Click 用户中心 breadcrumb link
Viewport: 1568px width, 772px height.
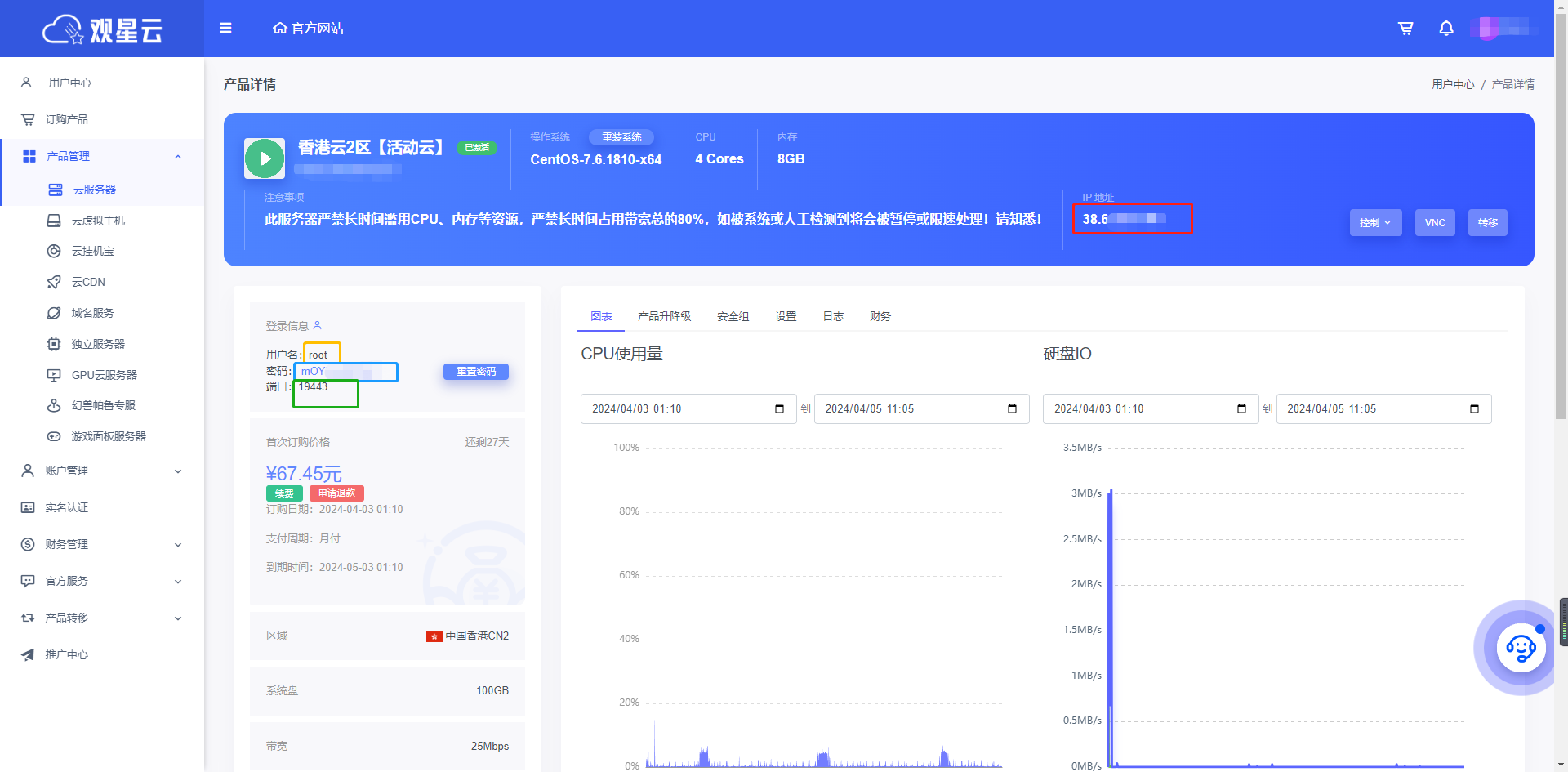[1453, 84]
